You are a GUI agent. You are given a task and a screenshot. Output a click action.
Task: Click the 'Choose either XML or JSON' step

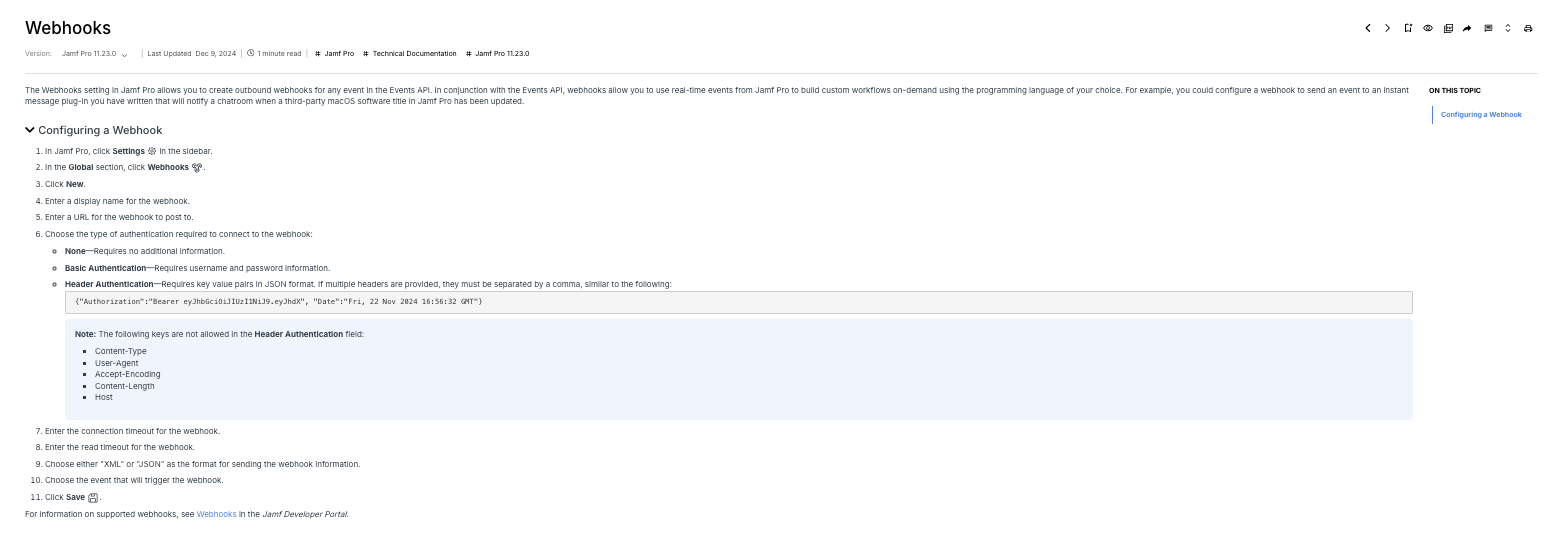pyautogui.click(x=202, y=464)
